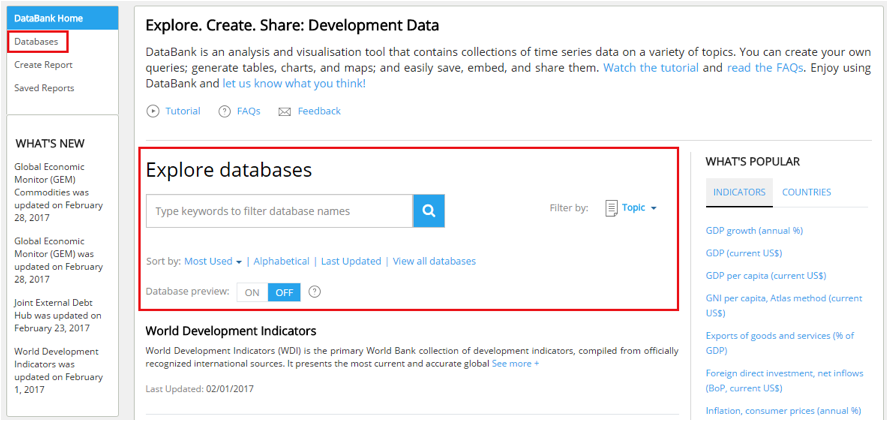Open Create Report in sidebar
Screen dimensions: 888x421
pos(44,65)
